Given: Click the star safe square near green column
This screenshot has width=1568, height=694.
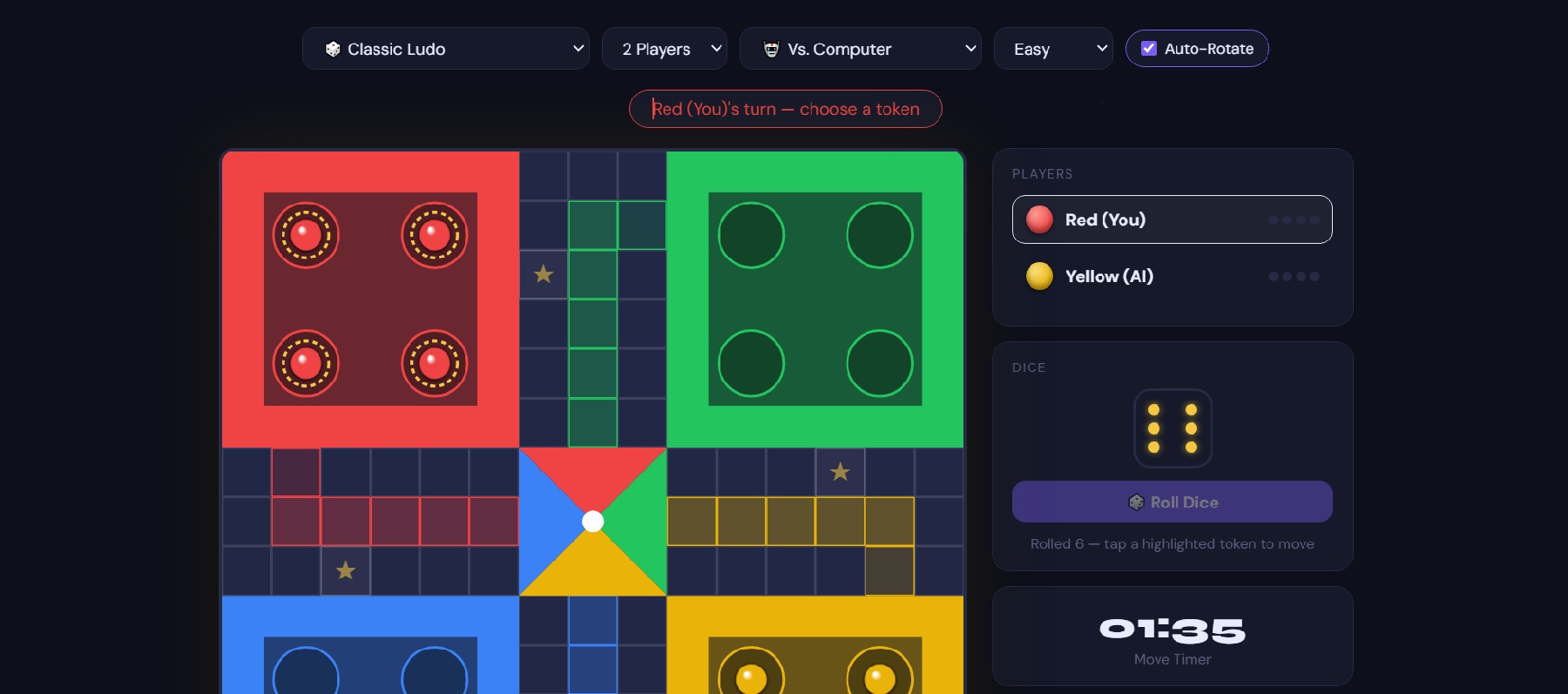Looking at the screenshot, I should click(544, 274).
